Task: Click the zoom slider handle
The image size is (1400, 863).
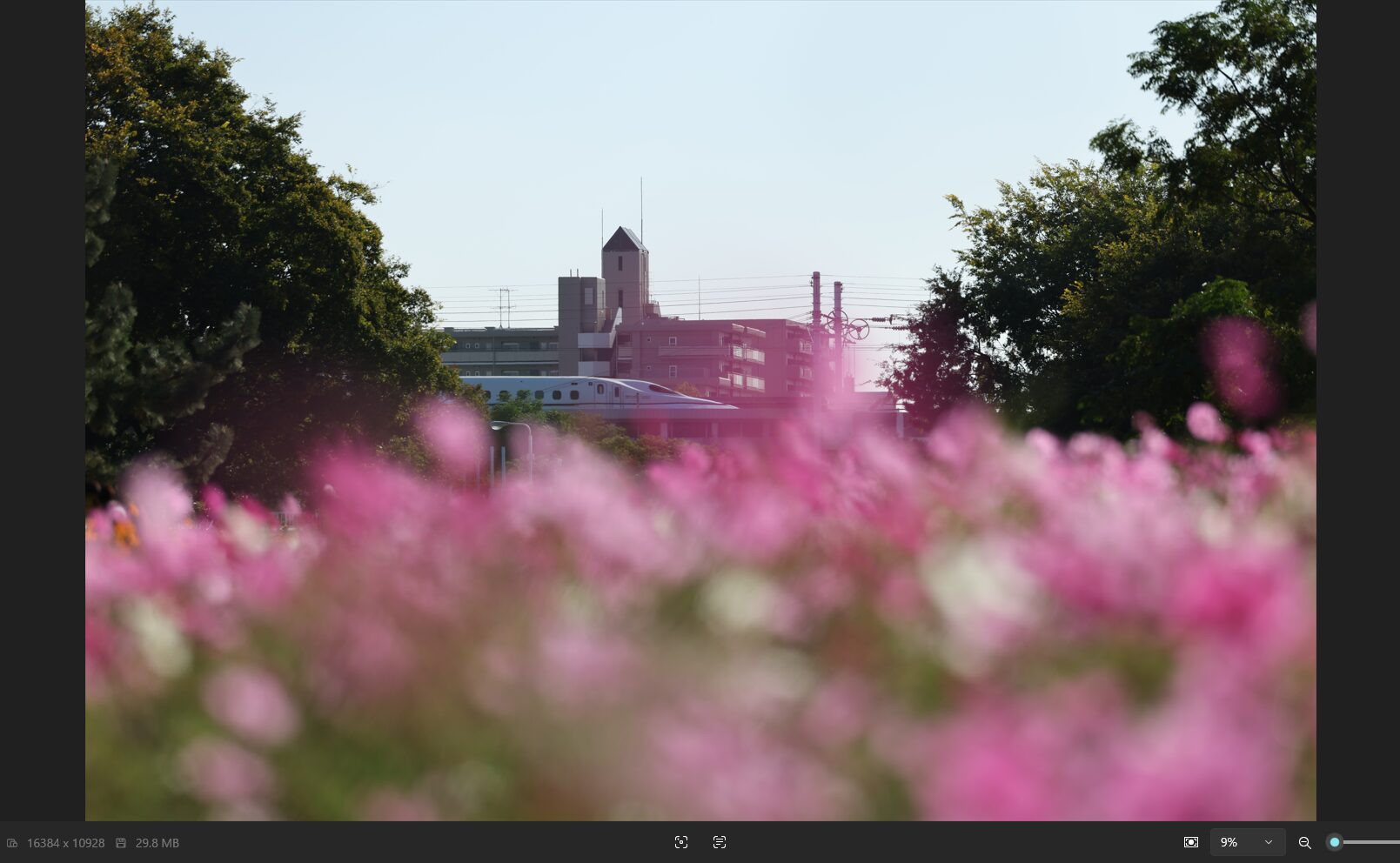Action: [1334, 842]
